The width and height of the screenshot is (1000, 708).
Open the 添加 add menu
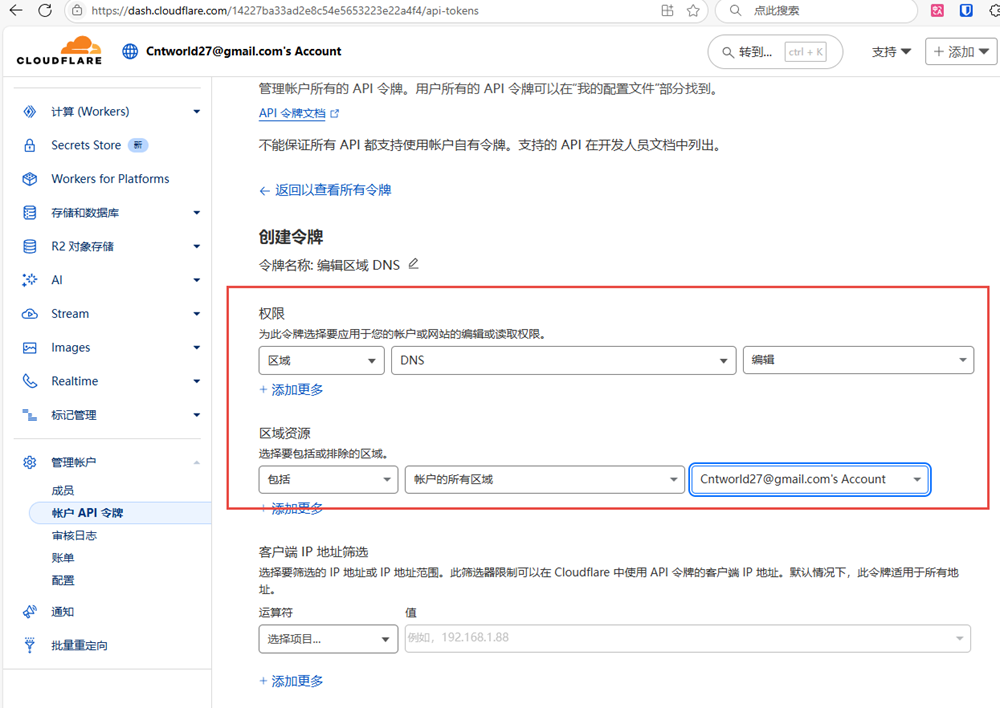(961, 52)
